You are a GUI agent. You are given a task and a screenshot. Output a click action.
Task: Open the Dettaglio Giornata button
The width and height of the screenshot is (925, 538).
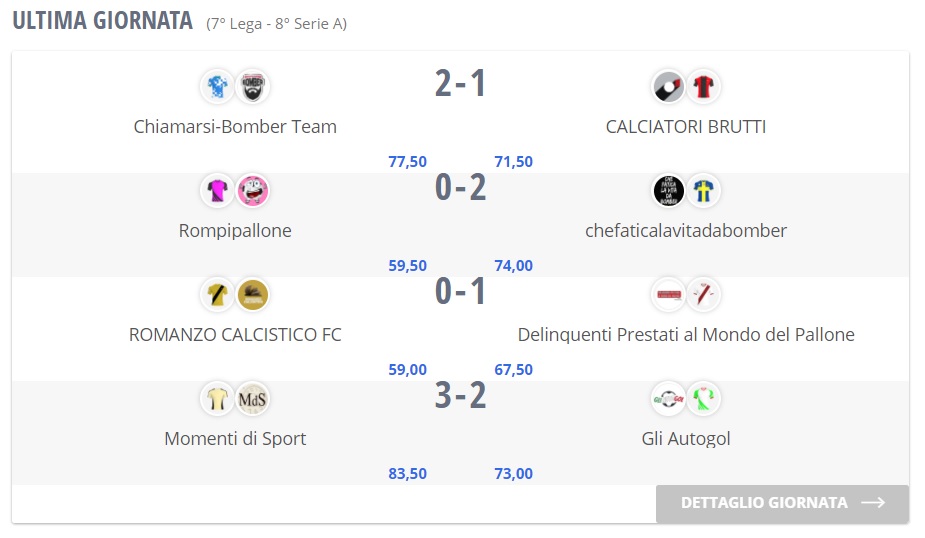[782, 503]
